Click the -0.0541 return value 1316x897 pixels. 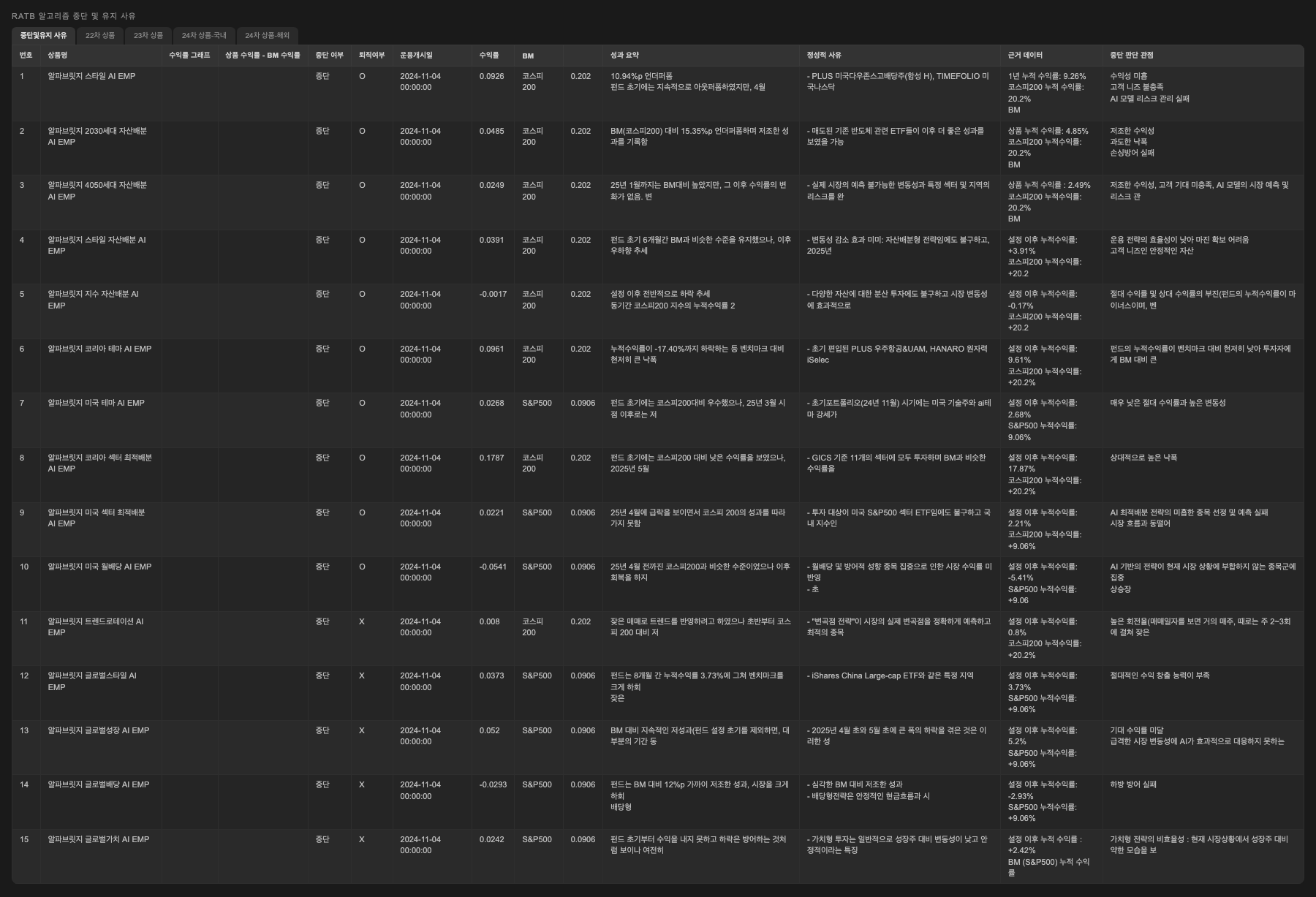coord(493,567)
